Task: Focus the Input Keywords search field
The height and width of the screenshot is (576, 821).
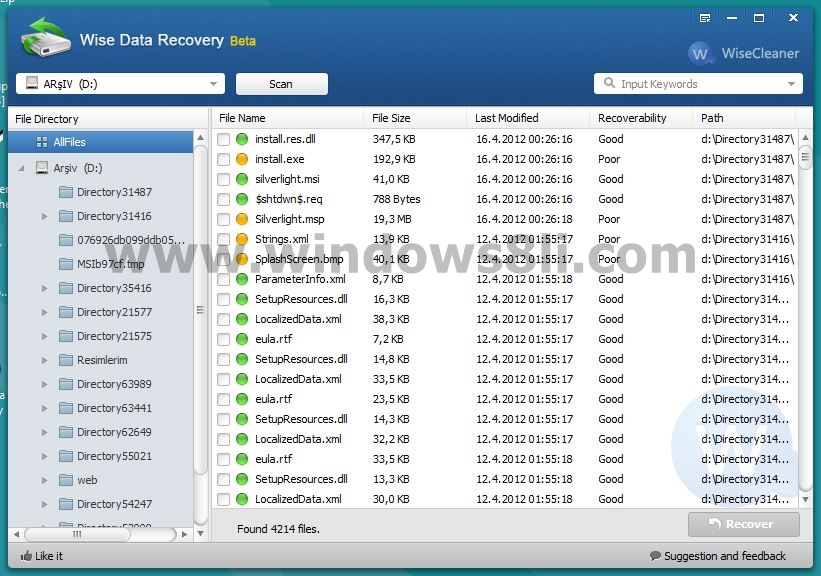Action: click(697, 84)
